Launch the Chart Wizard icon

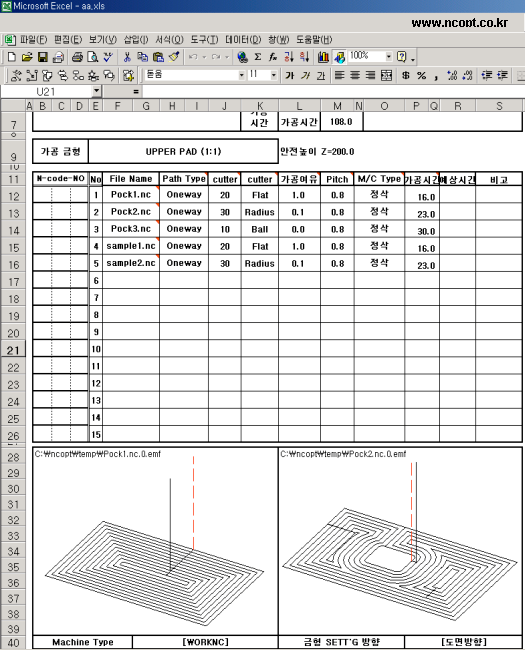323,57
